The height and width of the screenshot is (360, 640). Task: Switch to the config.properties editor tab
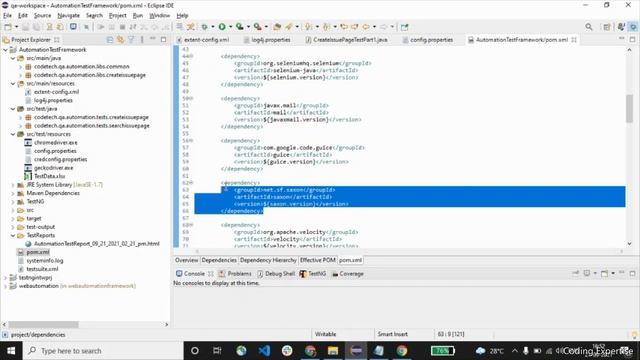click(x=428, y=40)
